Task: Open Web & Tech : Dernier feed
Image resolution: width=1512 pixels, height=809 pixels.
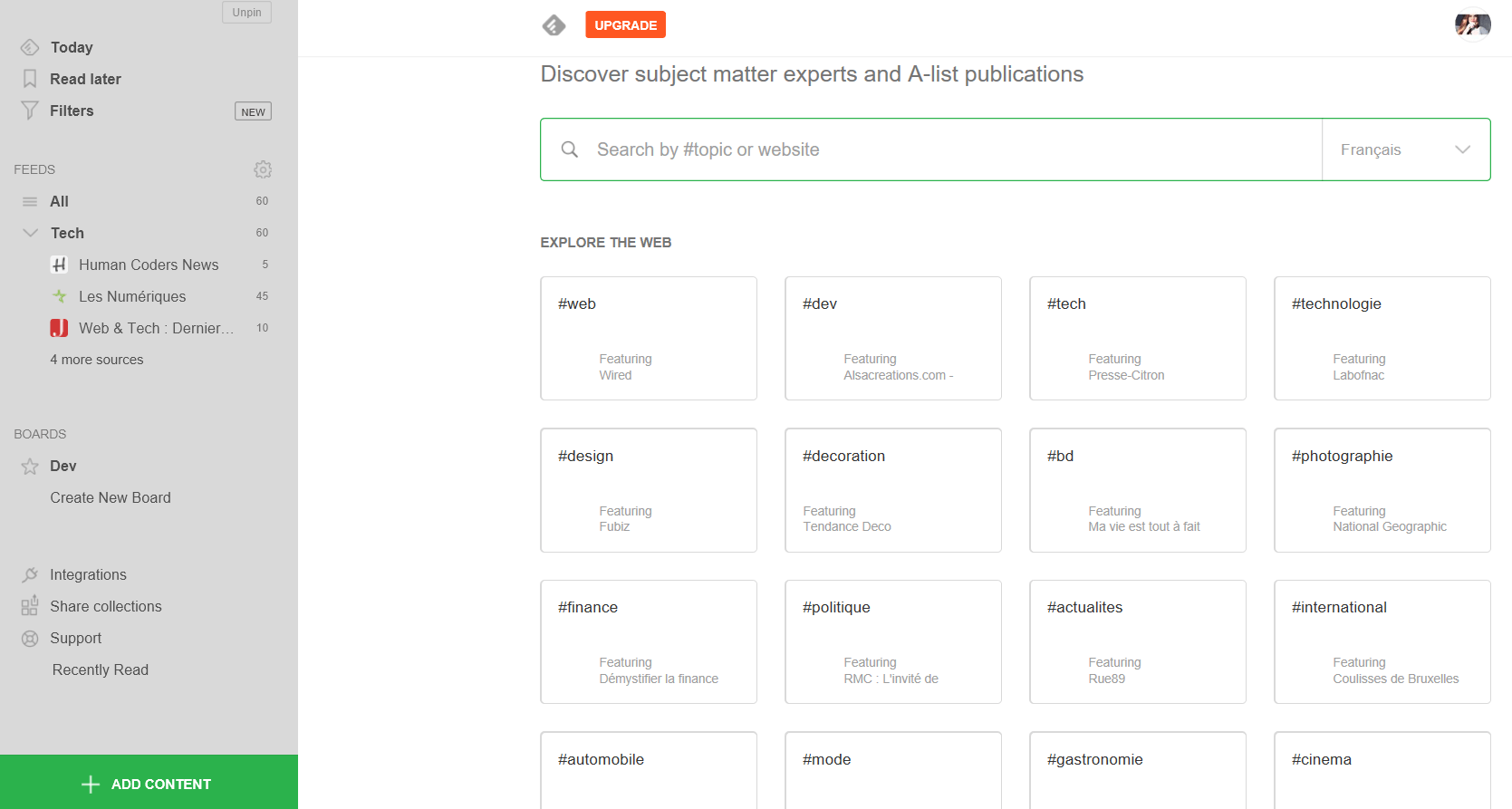Action: pos(156,328)
